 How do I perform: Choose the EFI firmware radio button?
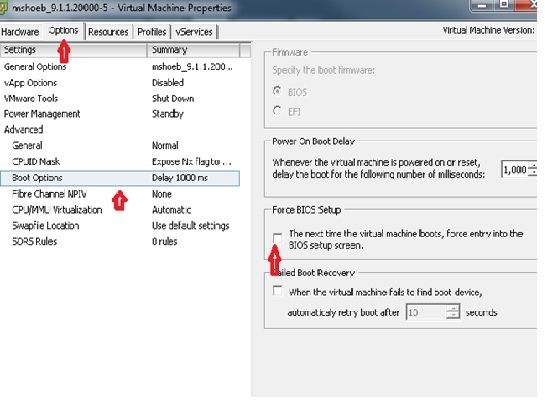click(x=277, y=111)
